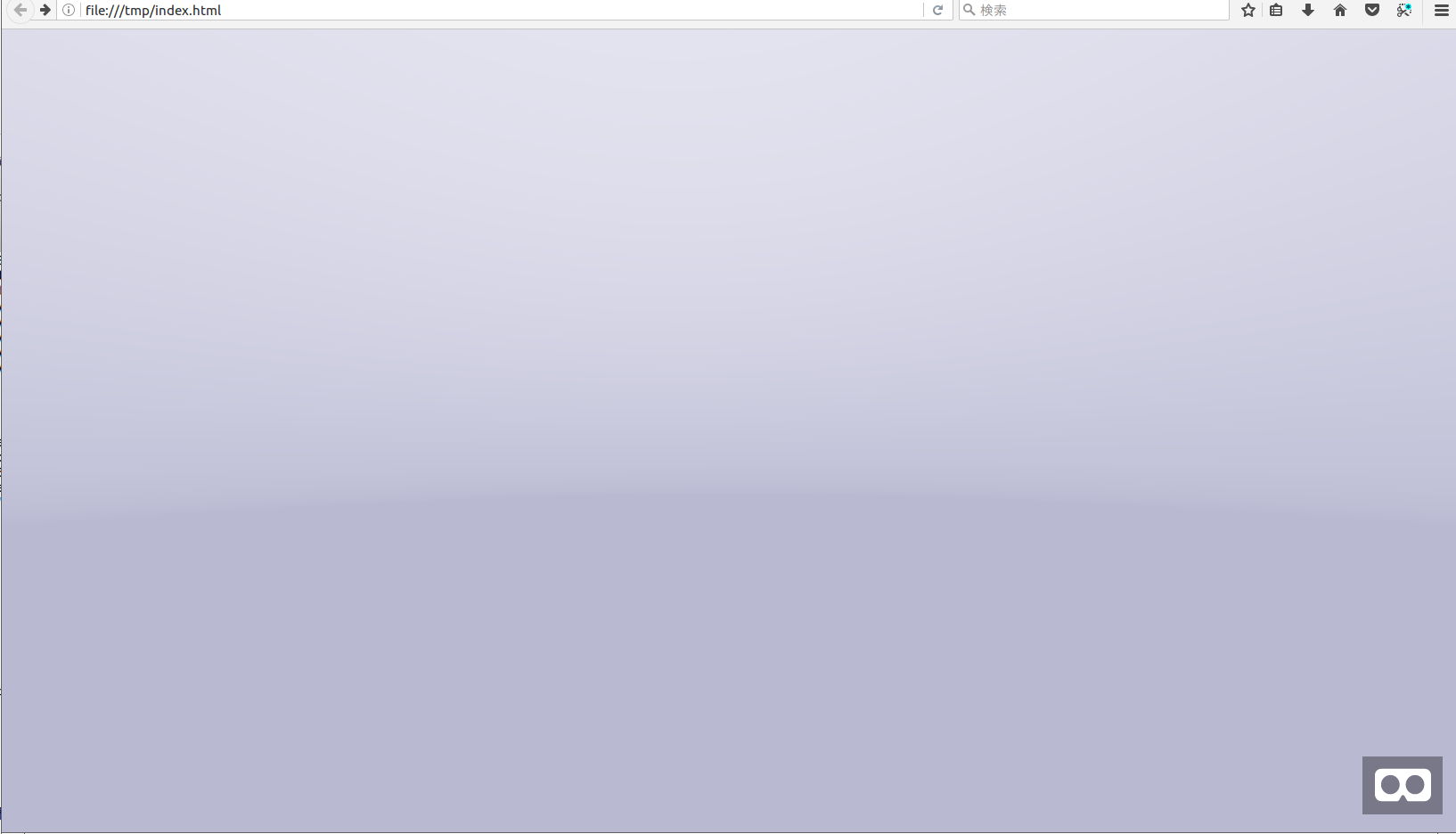
Task: Go back to the previous page
Action: pos(20,11)
